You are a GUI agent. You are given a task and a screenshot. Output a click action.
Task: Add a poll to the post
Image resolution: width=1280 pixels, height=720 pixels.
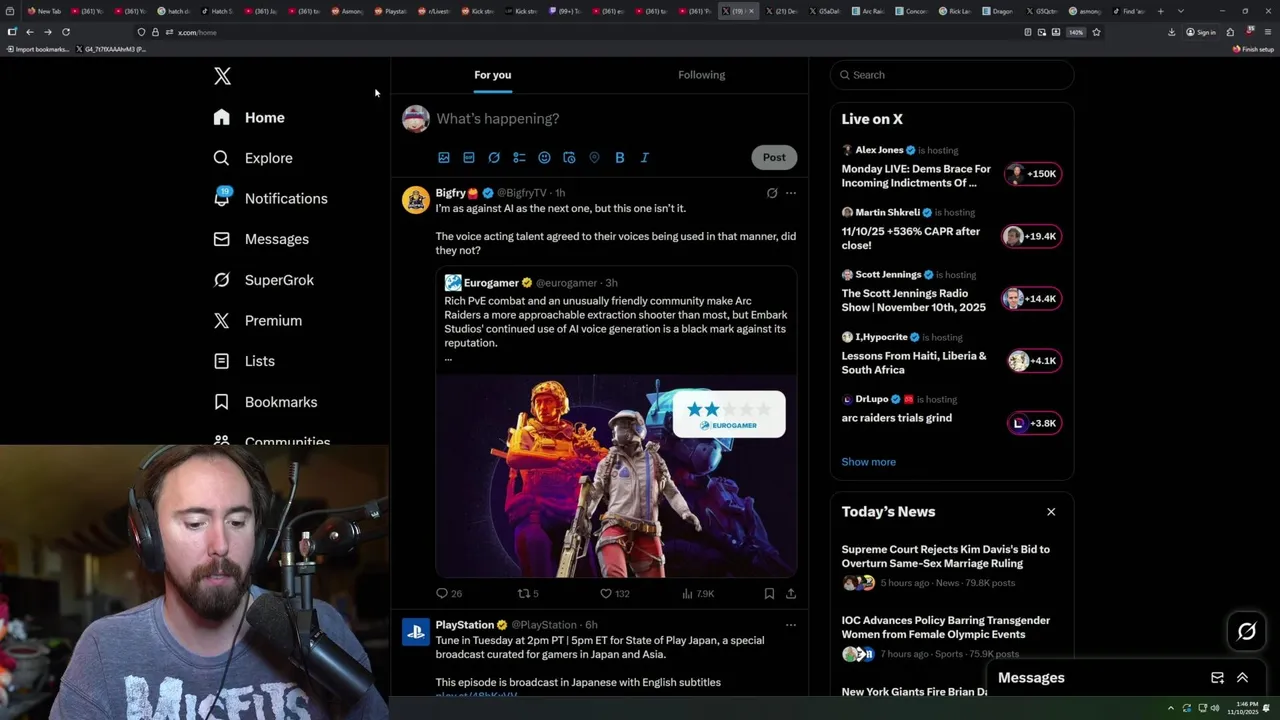click(519, 157)
